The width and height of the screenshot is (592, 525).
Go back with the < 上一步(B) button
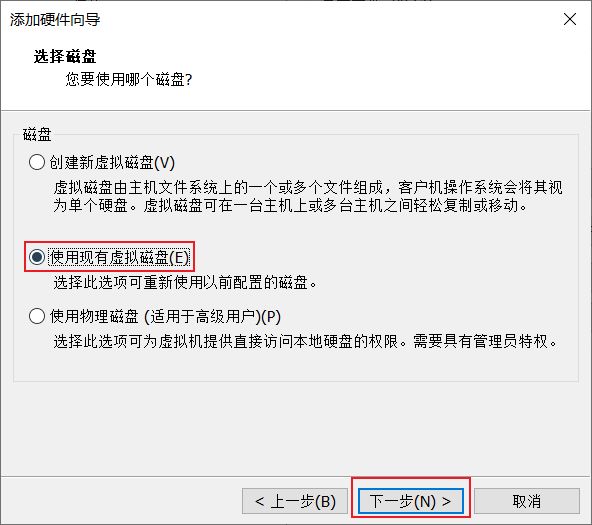pos(295,501)
